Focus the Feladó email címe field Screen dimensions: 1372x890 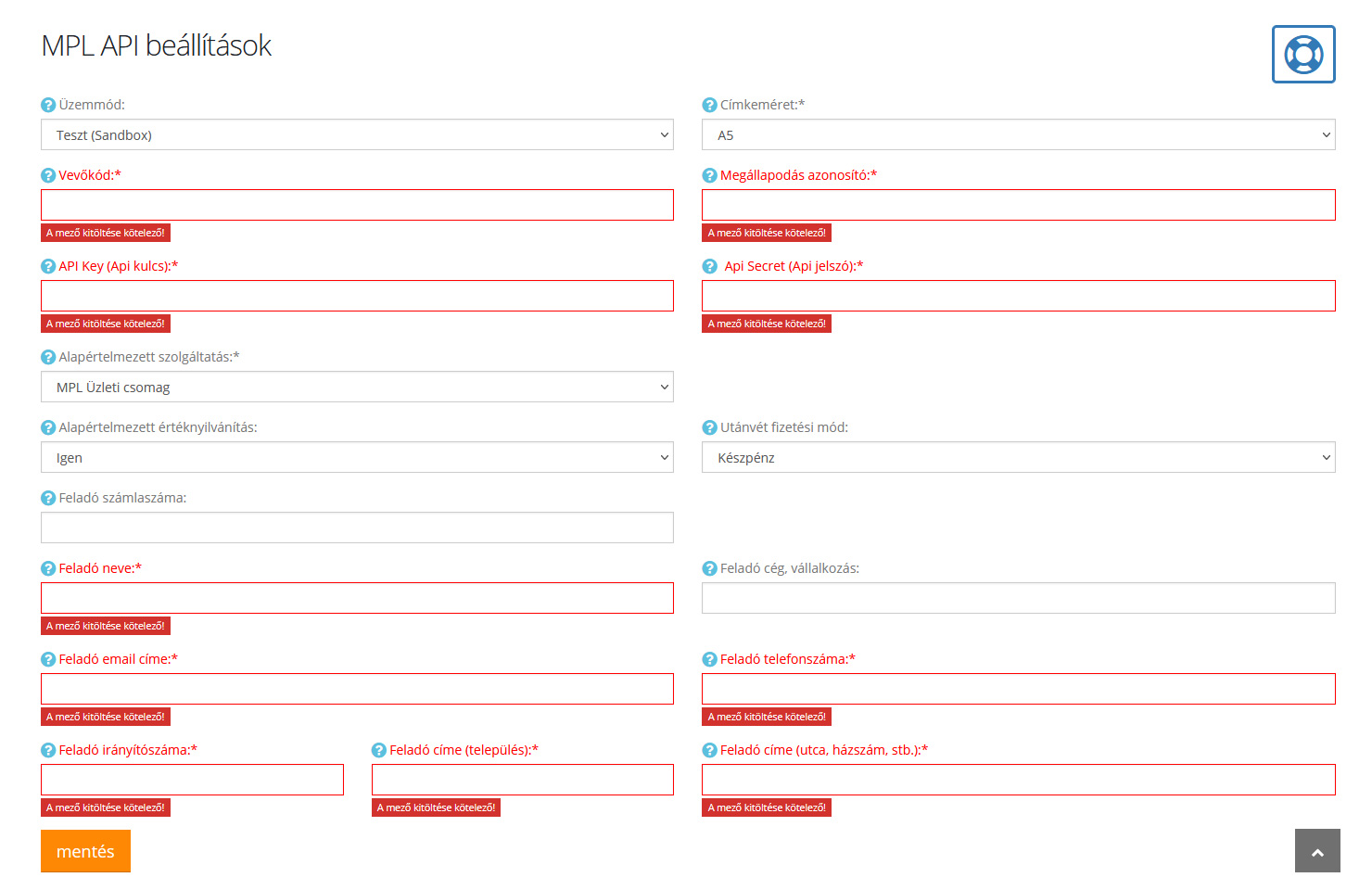pos(357,689)
